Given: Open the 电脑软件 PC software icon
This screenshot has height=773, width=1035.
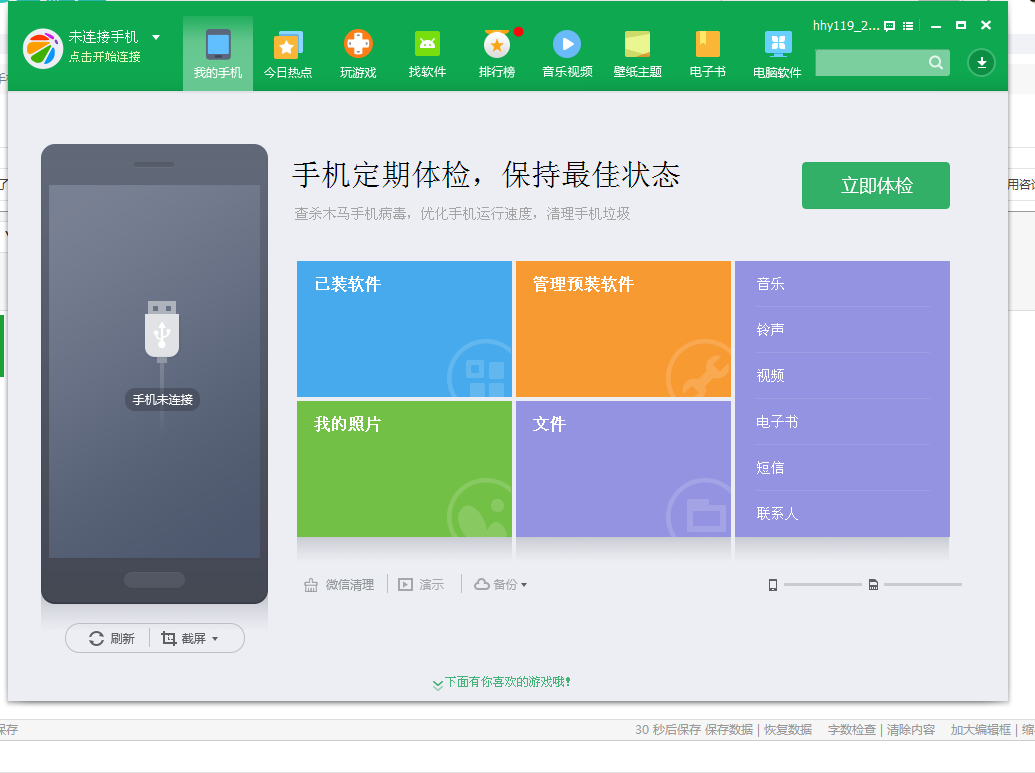Looking at the screenshot, I should tap(778, 44).
